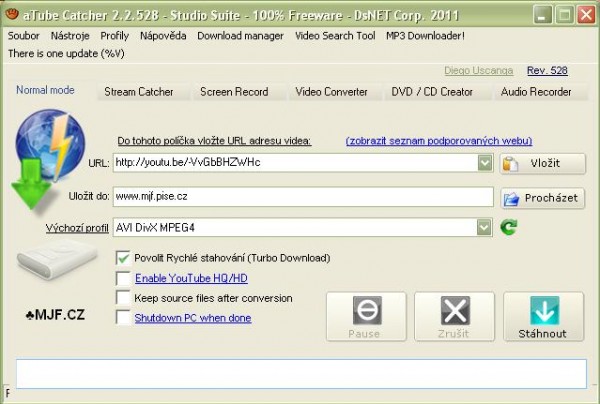Image resolution: width=600 pixels, height=404 pixels.
Task: Click zobrazit seznam podporovaných webu link
Action: pyautogui.click(x=439, y=141)
